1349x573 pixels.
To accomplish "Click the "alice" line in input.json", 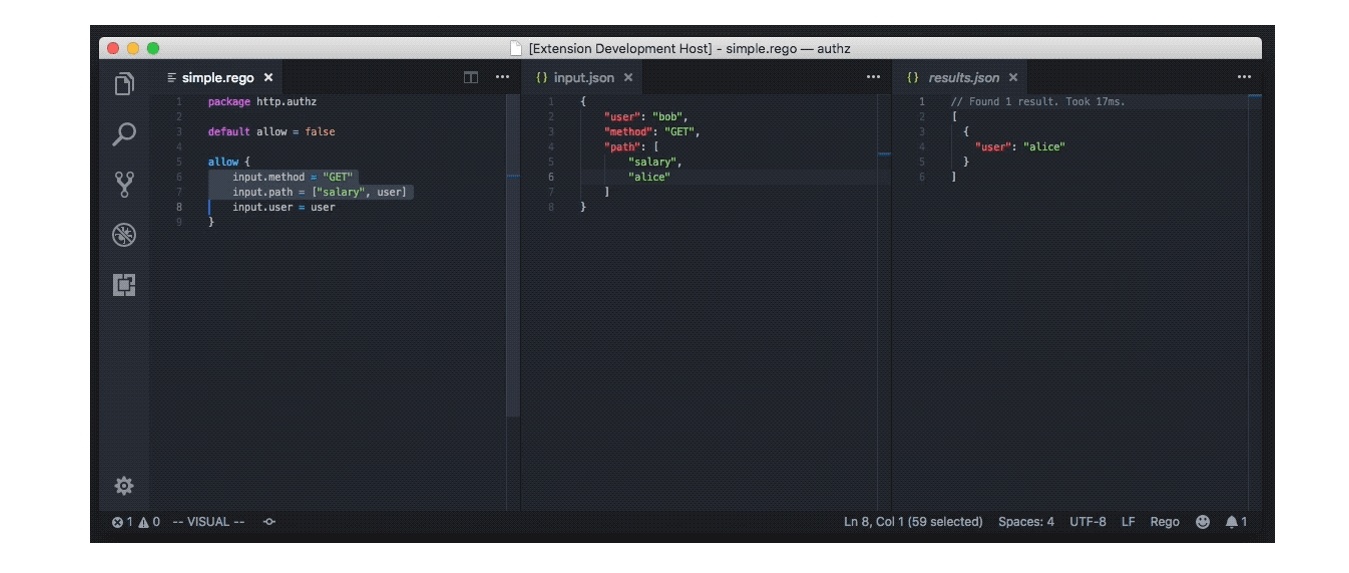I will (649, 177).
